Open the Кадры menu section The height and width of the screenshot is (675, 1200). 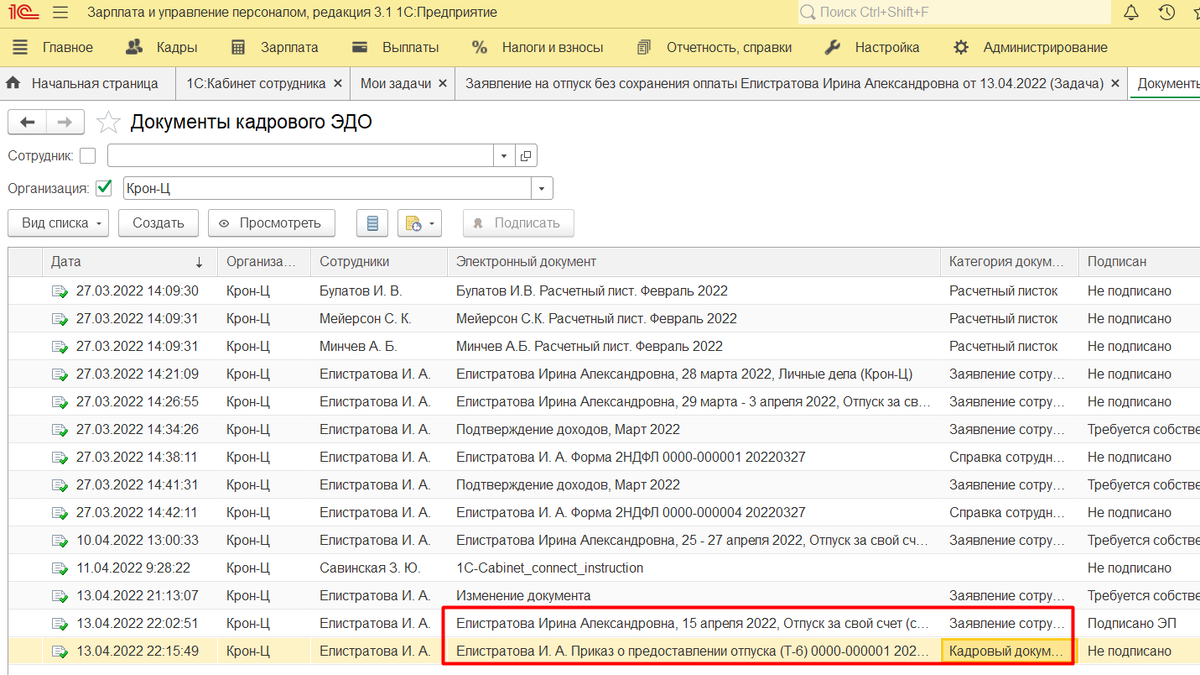[x=162, y=47]
